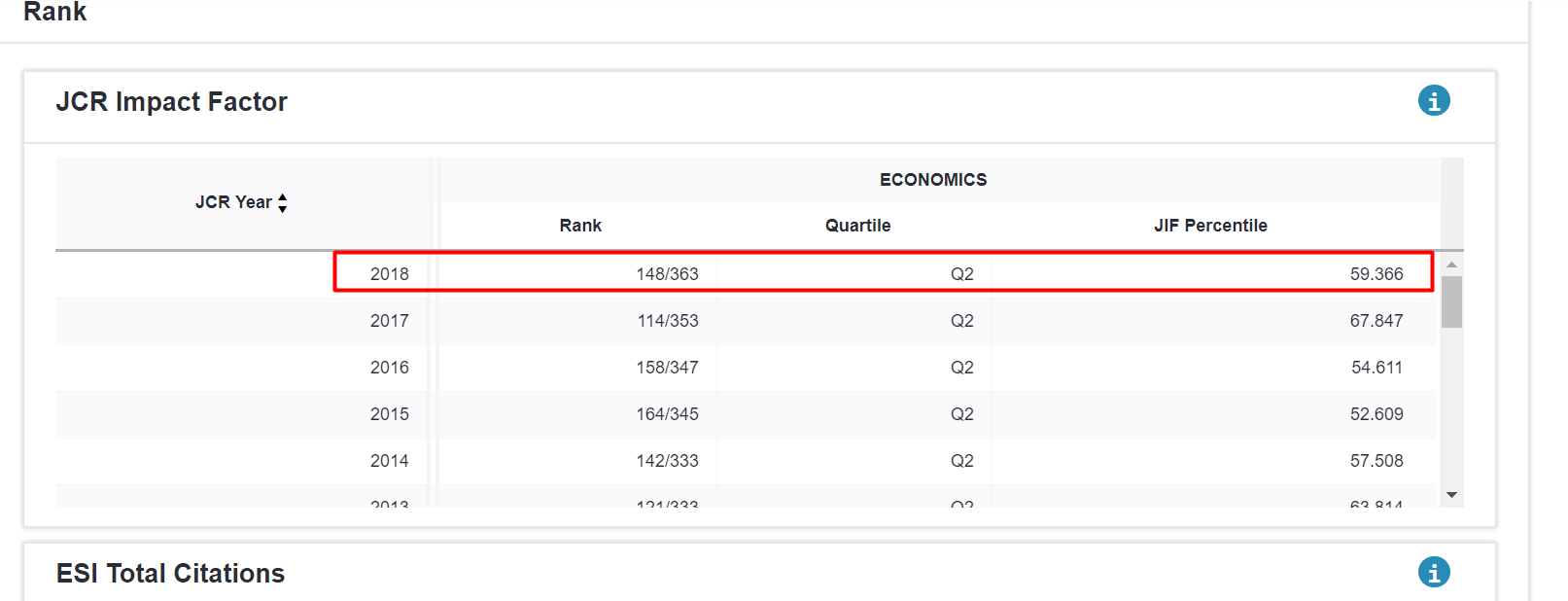This screenshot has height=601, width=1568.
Task: Sort table by JCR Year arrows
Action: point(283,202)
